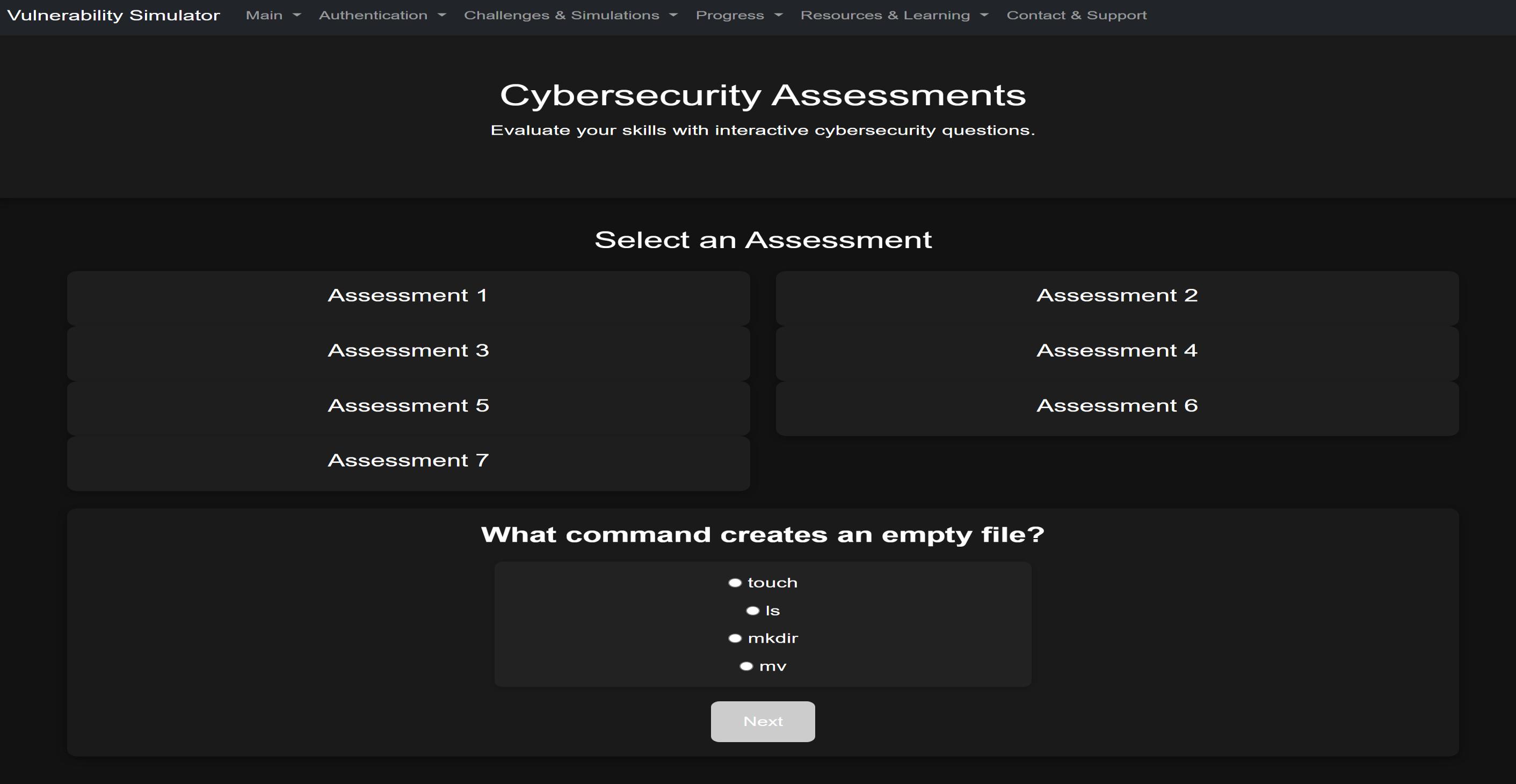The width and height of the screenshot is (1516, 784).
Task: Go to Contact & Support page
Action: 1076,15
